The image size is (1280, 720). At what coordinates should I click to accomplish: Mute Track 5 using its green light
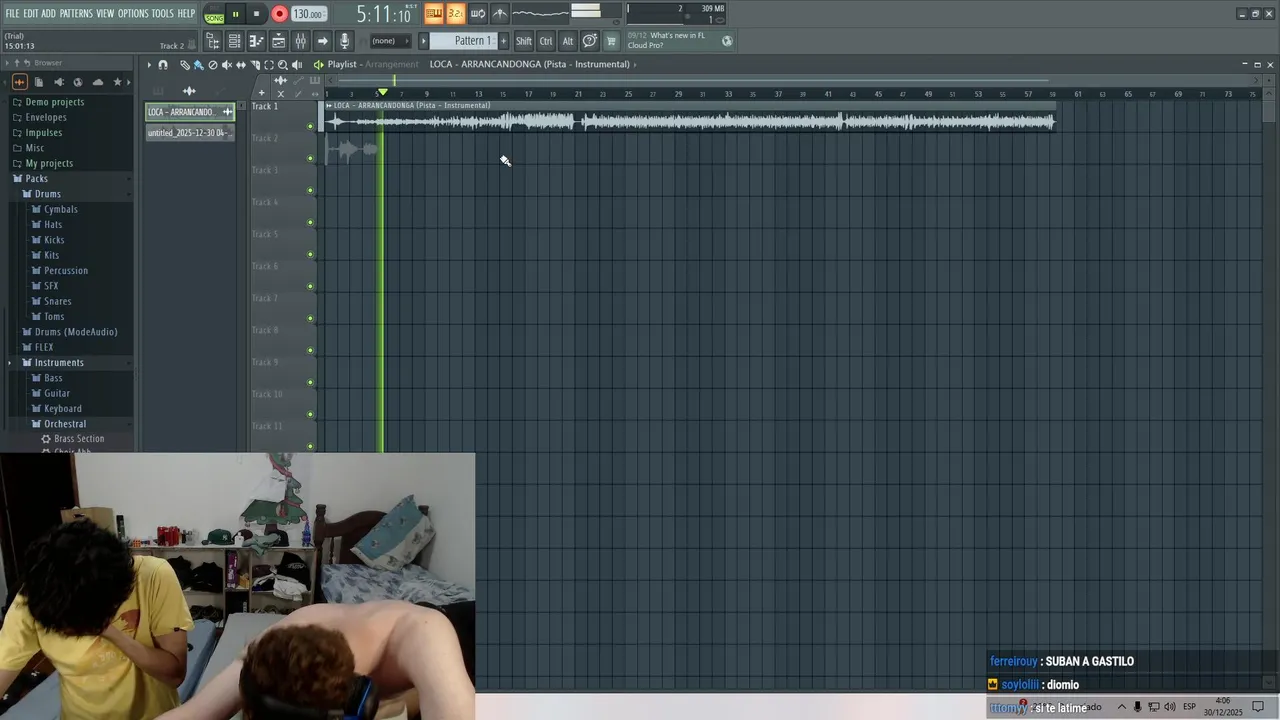(310, 254)
